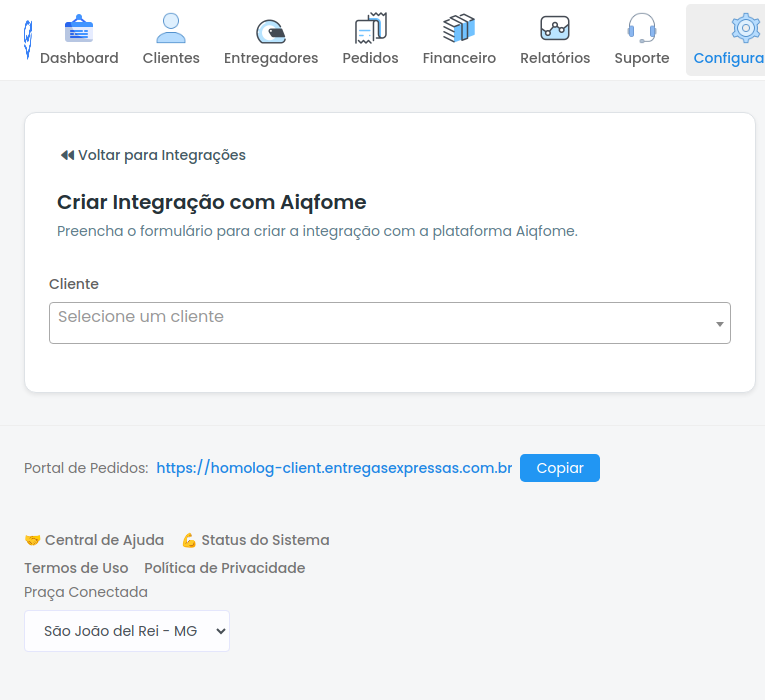Select the Financeiro menu label
This screenshot has height=700, width=765.
(459, 58)
